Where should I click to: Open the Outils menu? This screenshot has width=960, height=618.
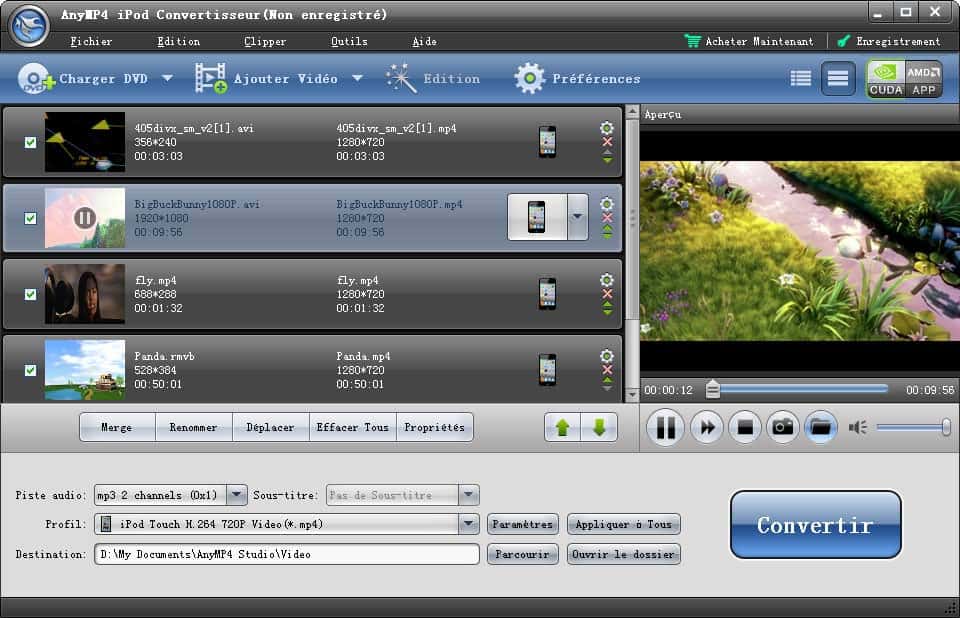pos(349,41)
